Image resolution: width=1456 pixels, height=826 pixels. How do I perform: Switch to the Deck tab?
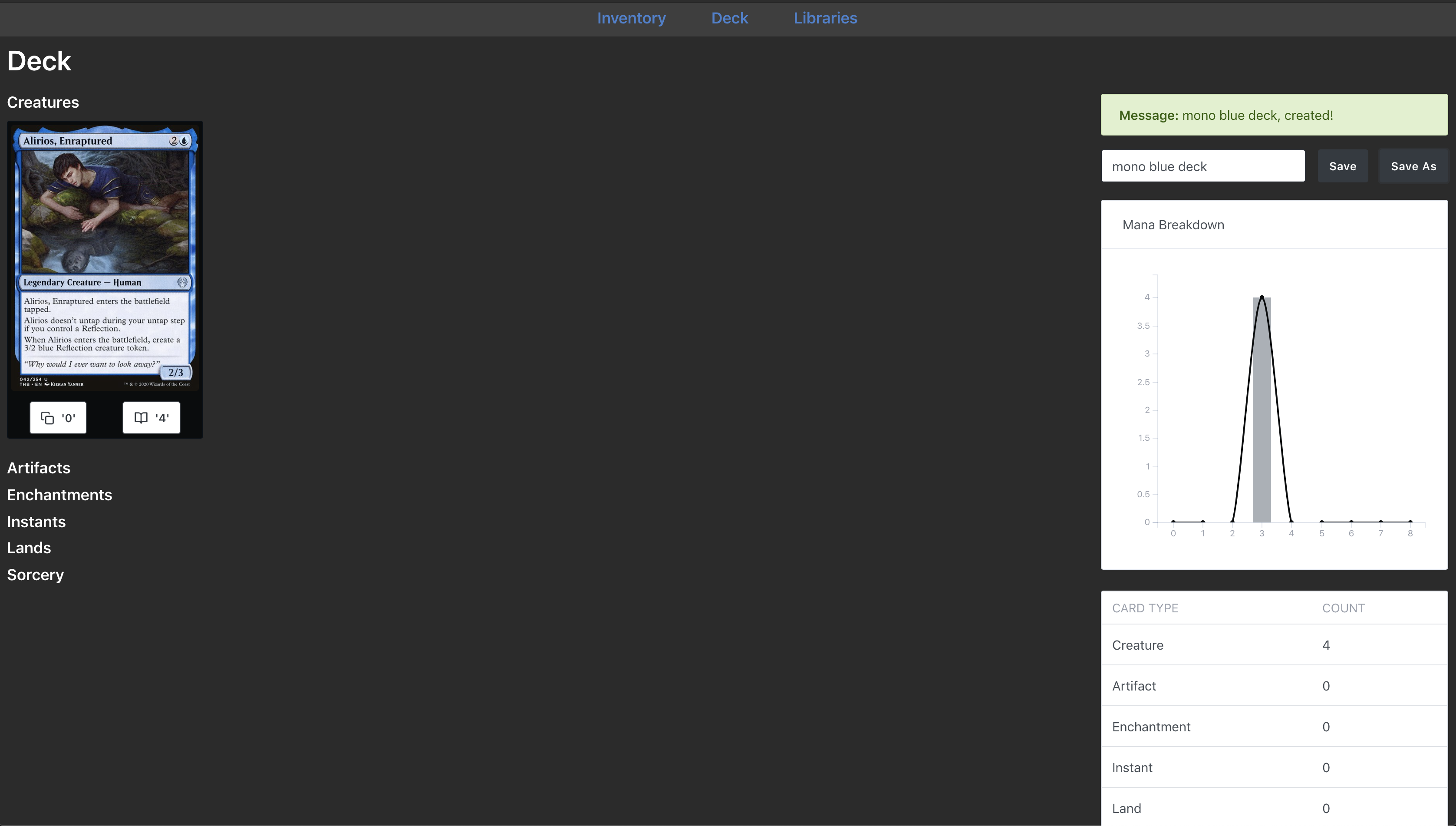730,18
